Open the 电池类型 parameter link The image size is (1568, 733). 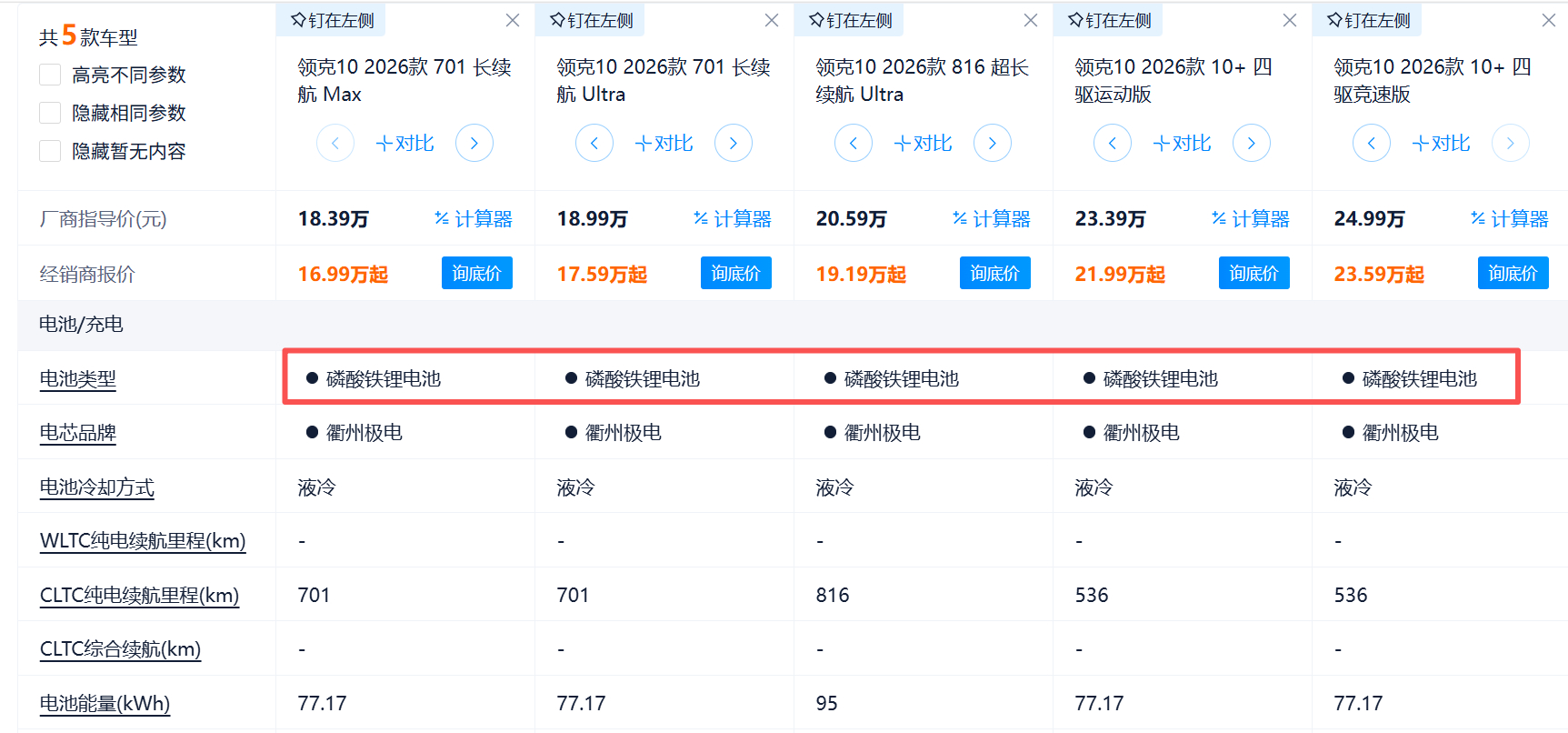pos(78,379)
